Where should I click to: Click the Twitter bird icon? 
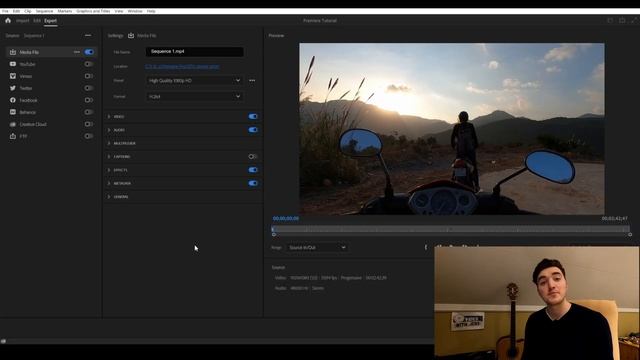tap(13, 88)
